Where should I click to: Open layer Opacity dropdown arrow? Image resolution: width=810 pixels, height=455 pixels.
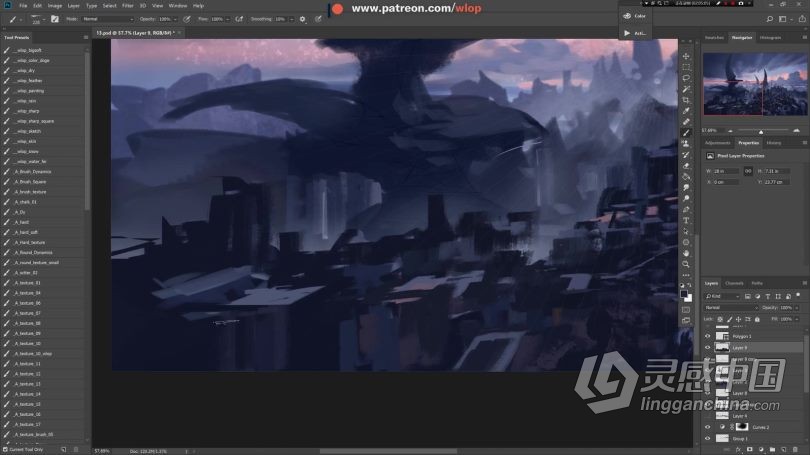pos(798,308)
